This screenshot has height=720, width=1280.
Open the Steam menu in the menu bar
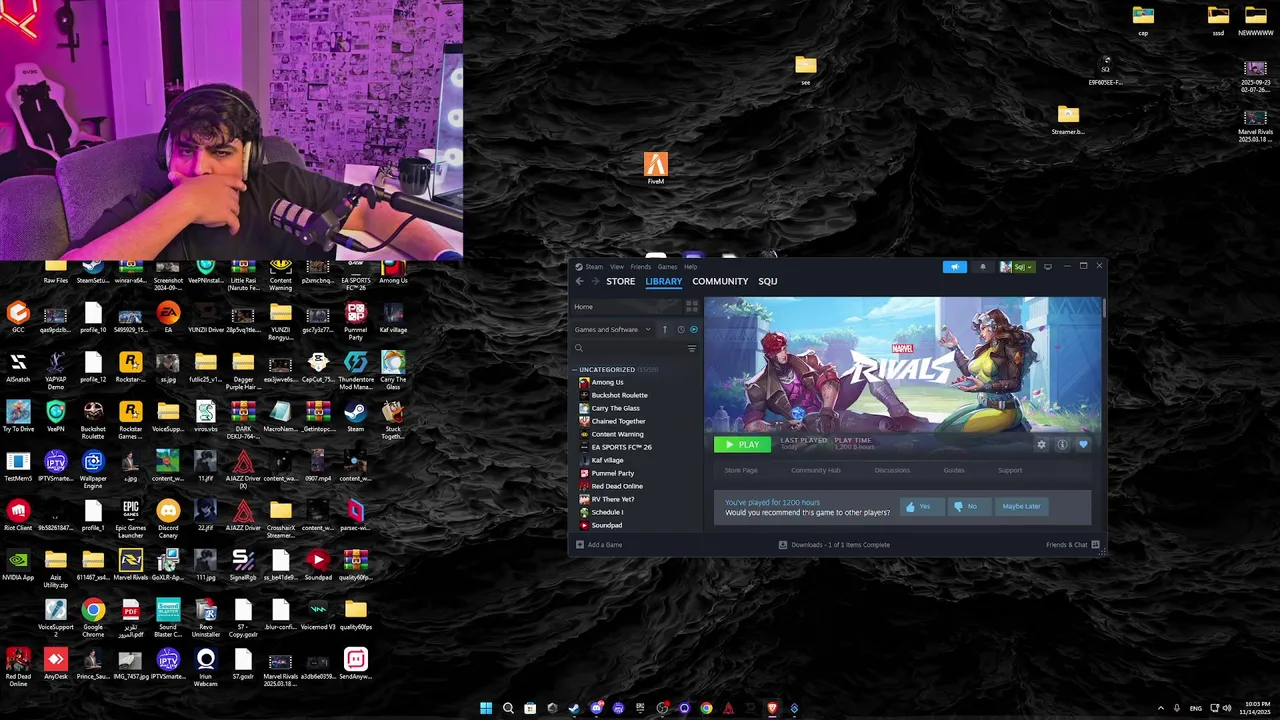pyautogui.click(x=594, y=267)
